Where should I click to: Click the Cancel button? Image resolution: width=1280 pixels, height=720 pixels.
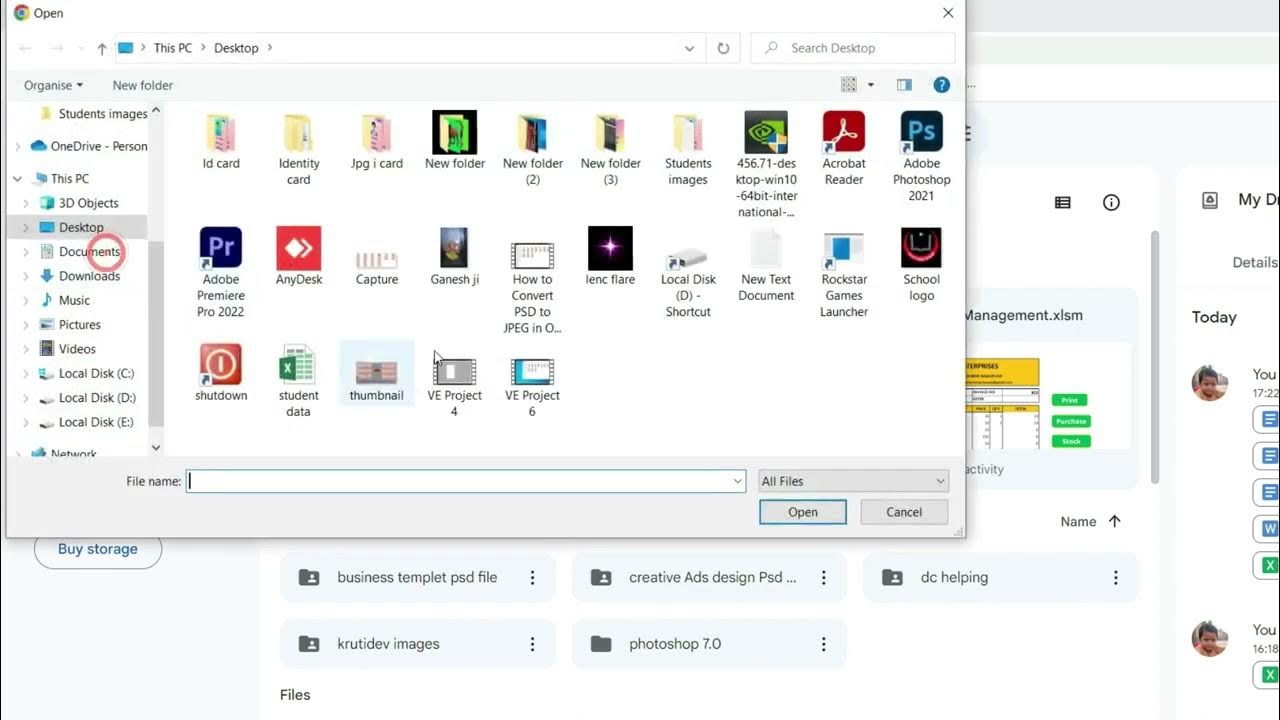point(904,512)
